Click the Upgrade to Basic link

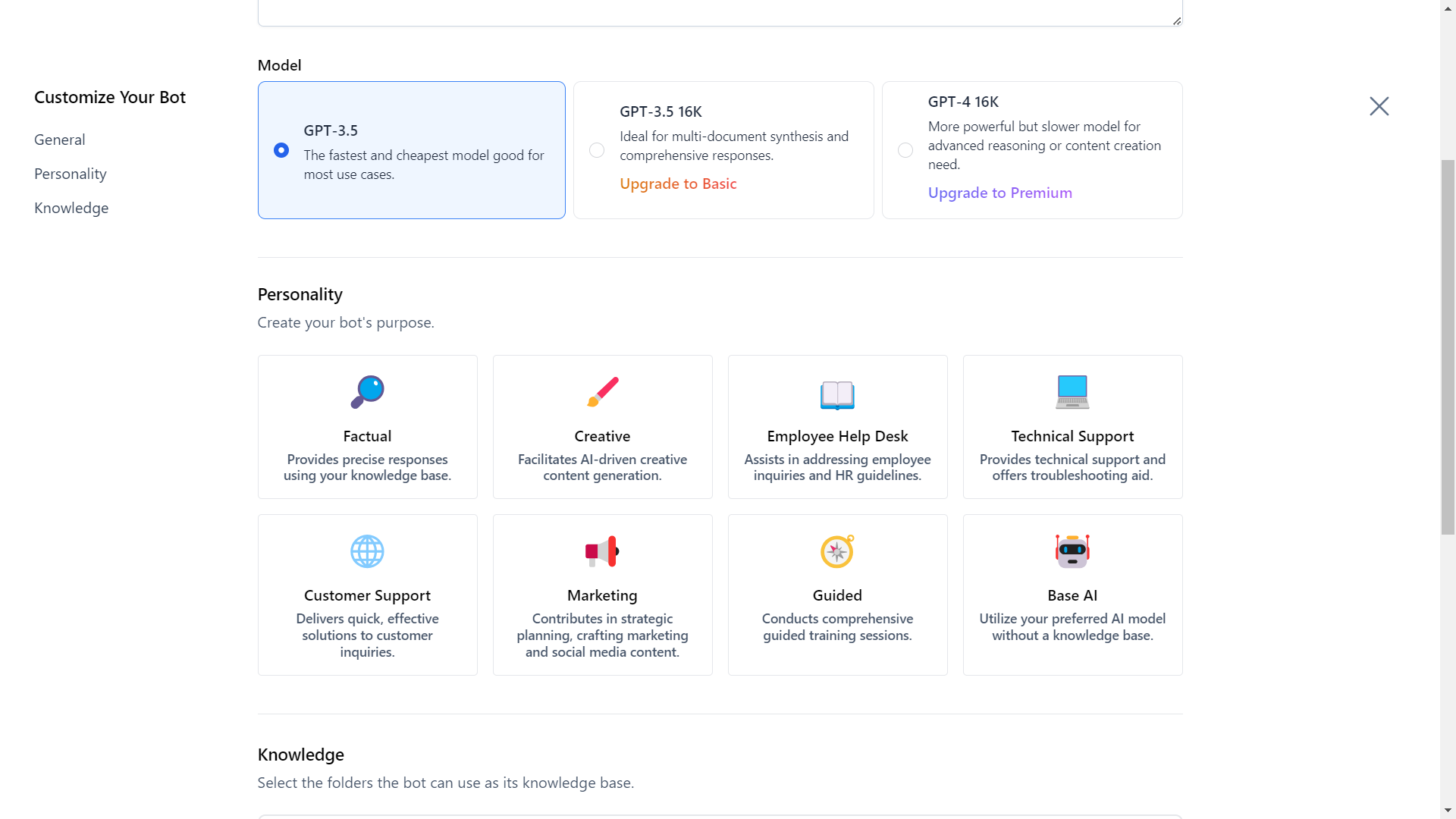pyautogui.click(x=678, y=184)
